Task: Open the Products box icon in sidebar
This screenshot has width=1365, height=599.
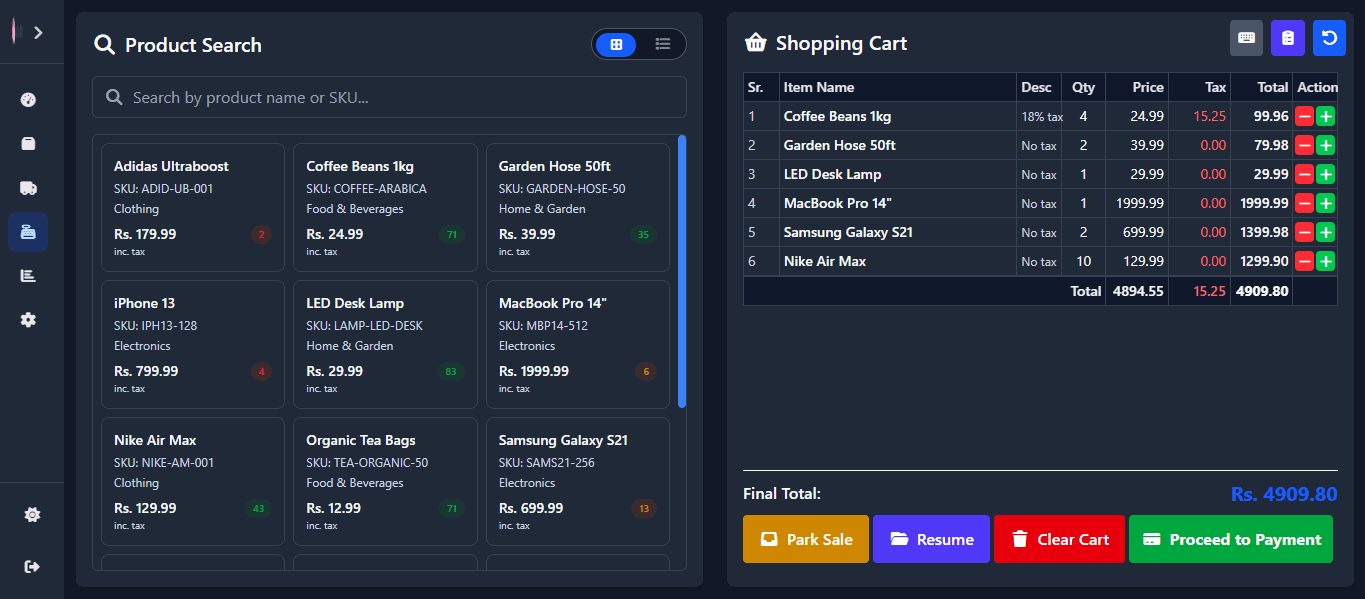Action: 28,144
